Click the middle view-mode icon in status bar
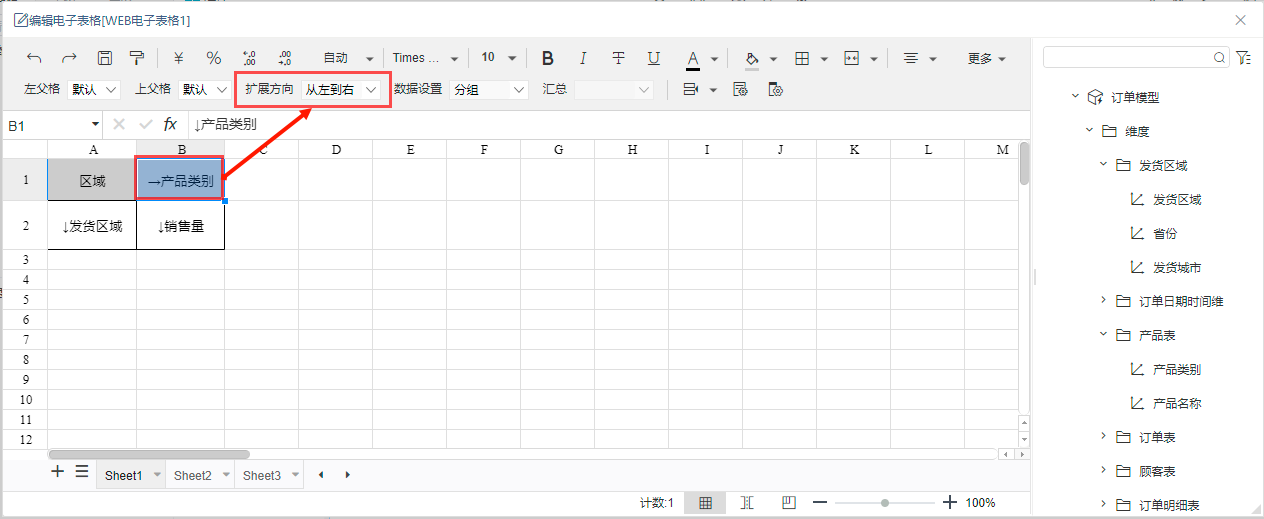1264x519 pixels. click(747, 503)
